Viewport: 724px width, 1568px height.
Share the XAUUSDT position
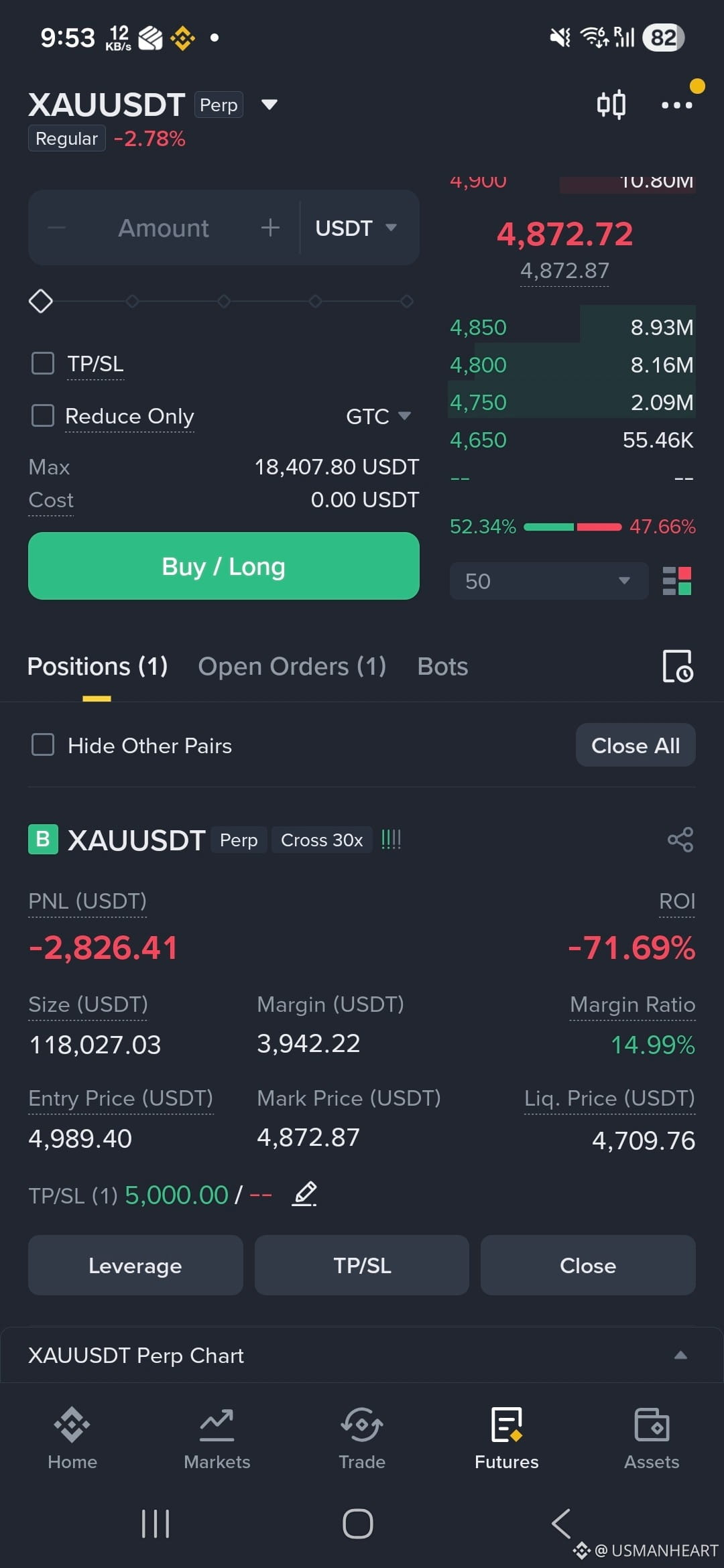click(x=680, y=840)
